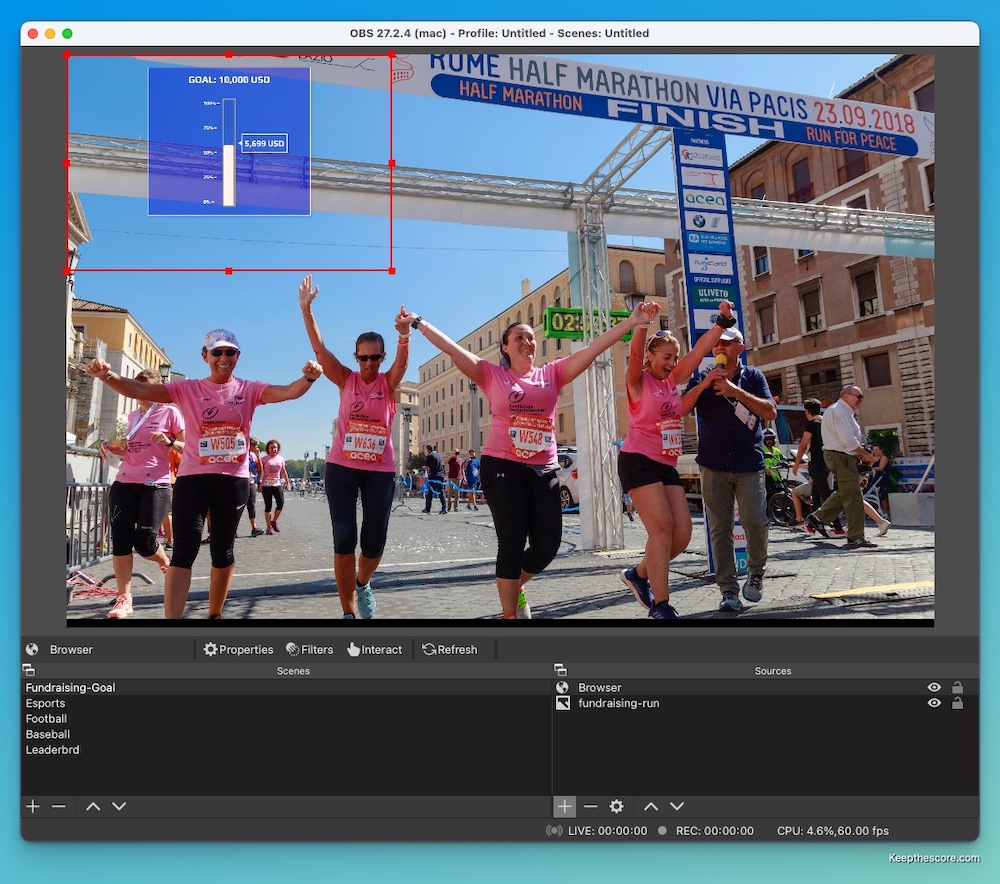This screenshot has width=1000, height=884.
Task: Select the Football scene
Action: (x=286, y=719)
